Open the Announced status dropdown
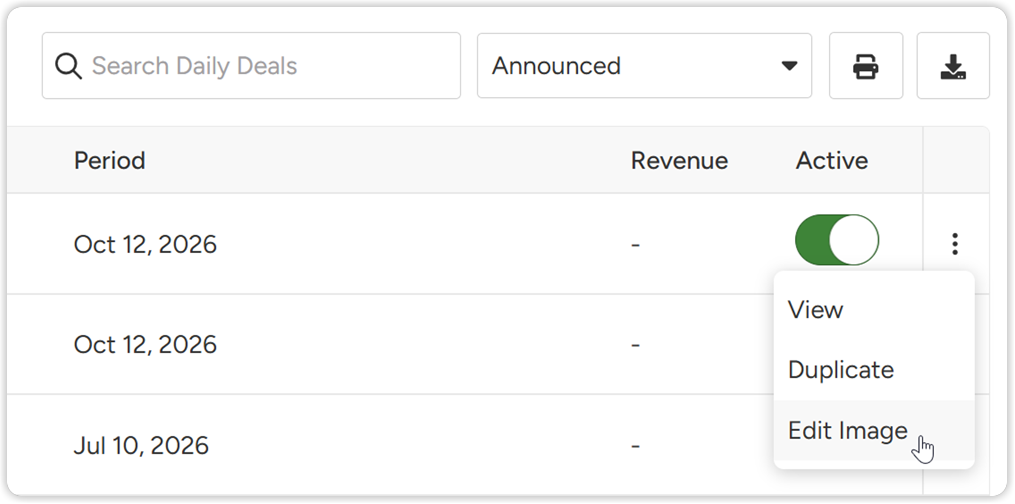The width and height of the screenshot is (1015, 504). click(x=644, y=66)
